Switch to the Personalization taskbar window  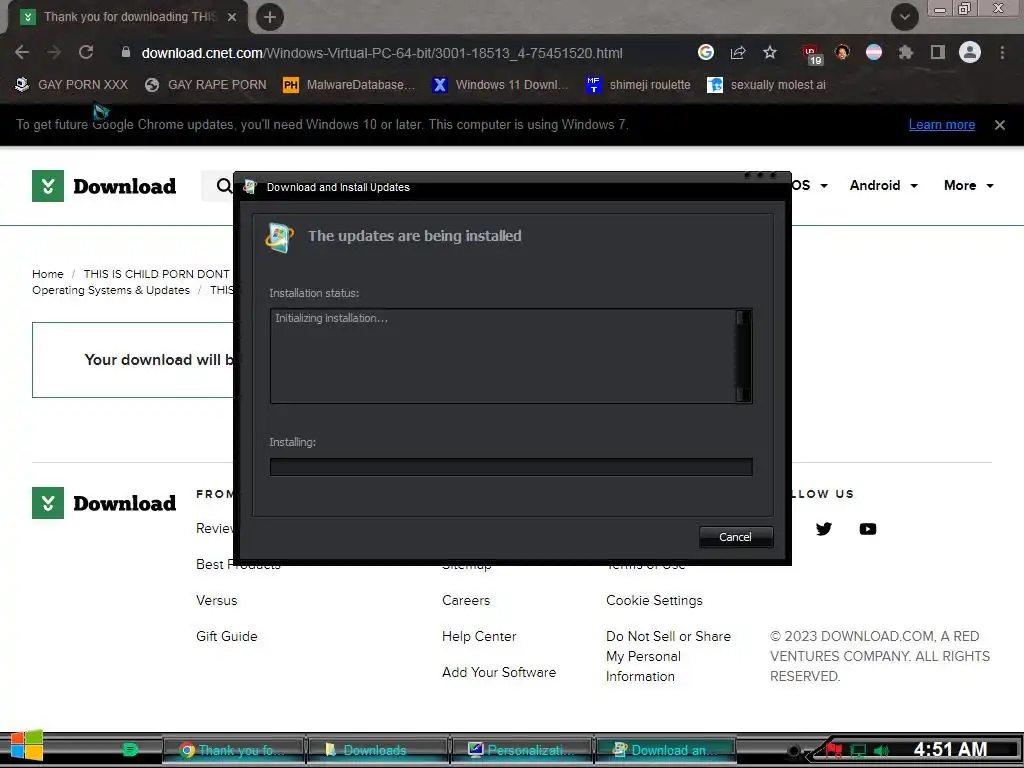522,750
